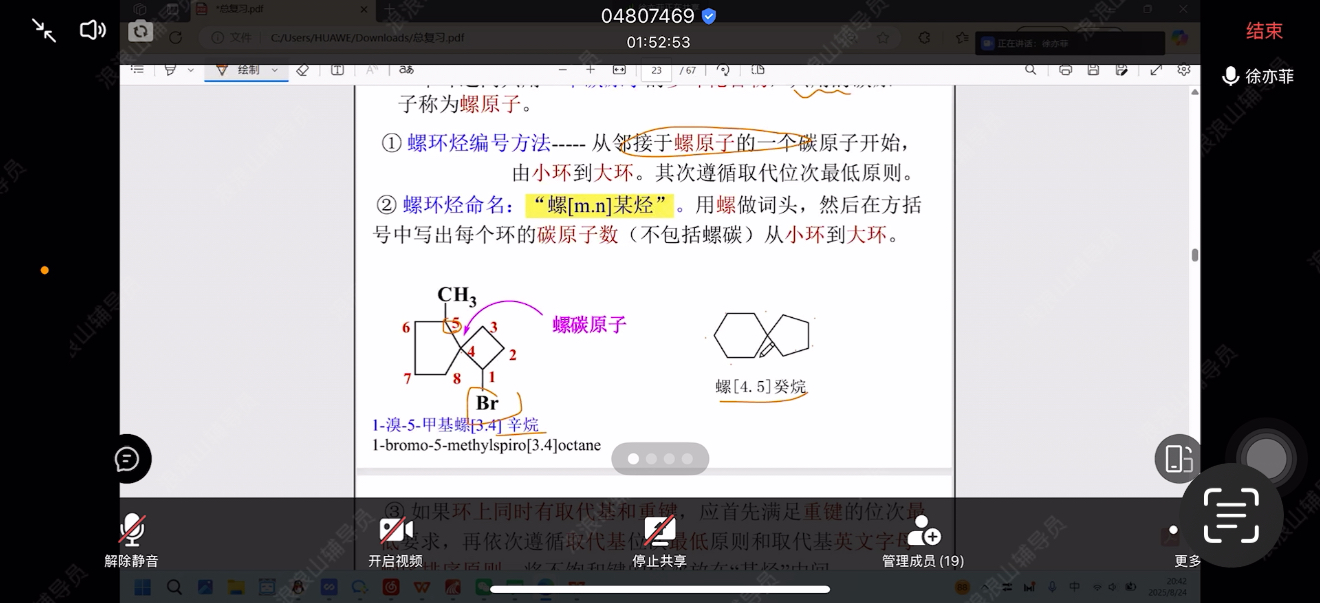Expand the 绘制 draw tool dropdown arrow

point(274,70)
